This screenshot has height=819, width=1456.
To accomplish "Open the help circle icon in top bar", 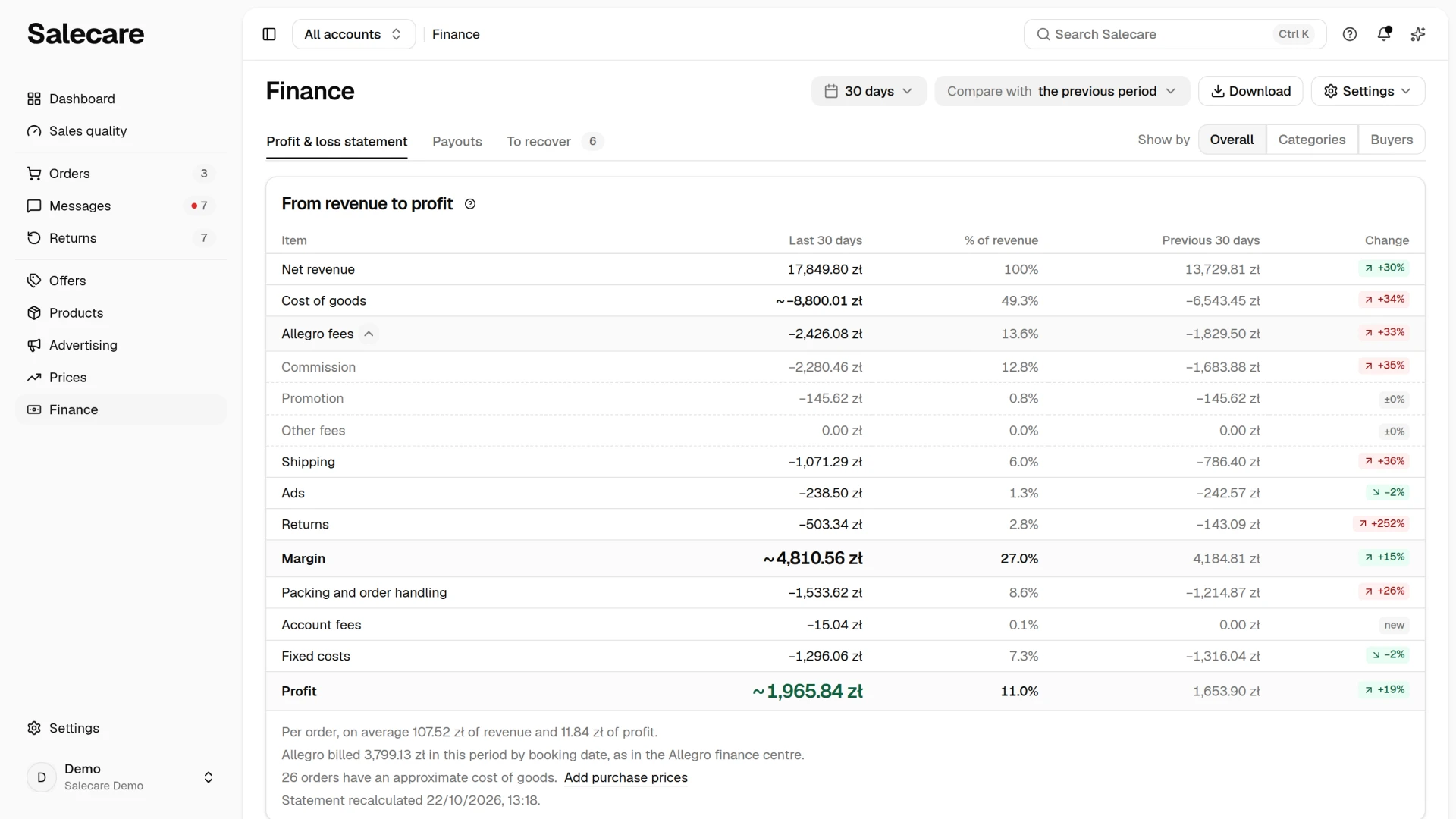I will pos(1350,34).
